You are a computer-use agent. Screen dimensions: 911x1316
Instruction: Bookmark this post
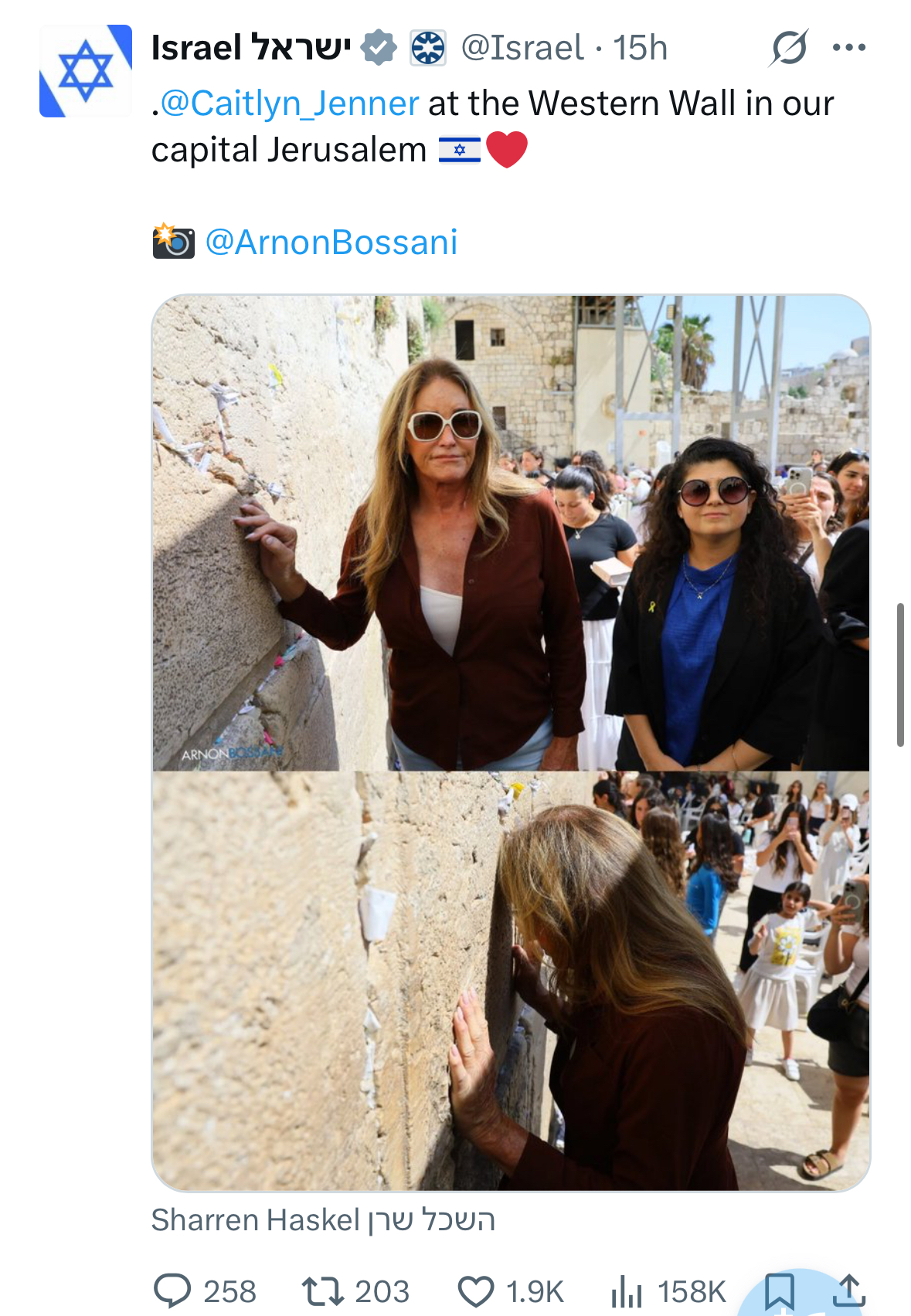coord(779,1291)
